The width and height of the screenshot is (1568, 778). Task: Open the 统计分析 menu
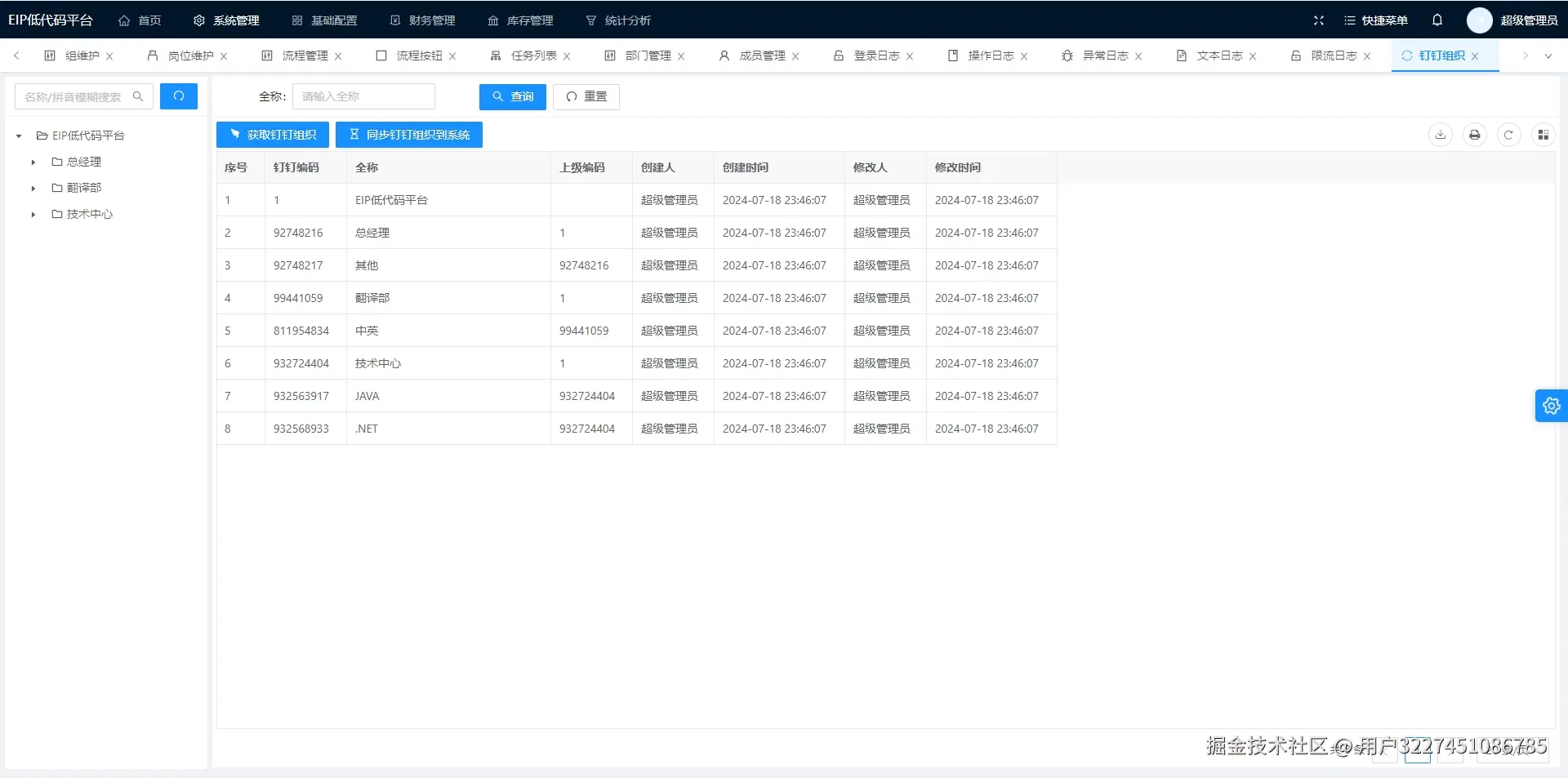coord(618,20)
